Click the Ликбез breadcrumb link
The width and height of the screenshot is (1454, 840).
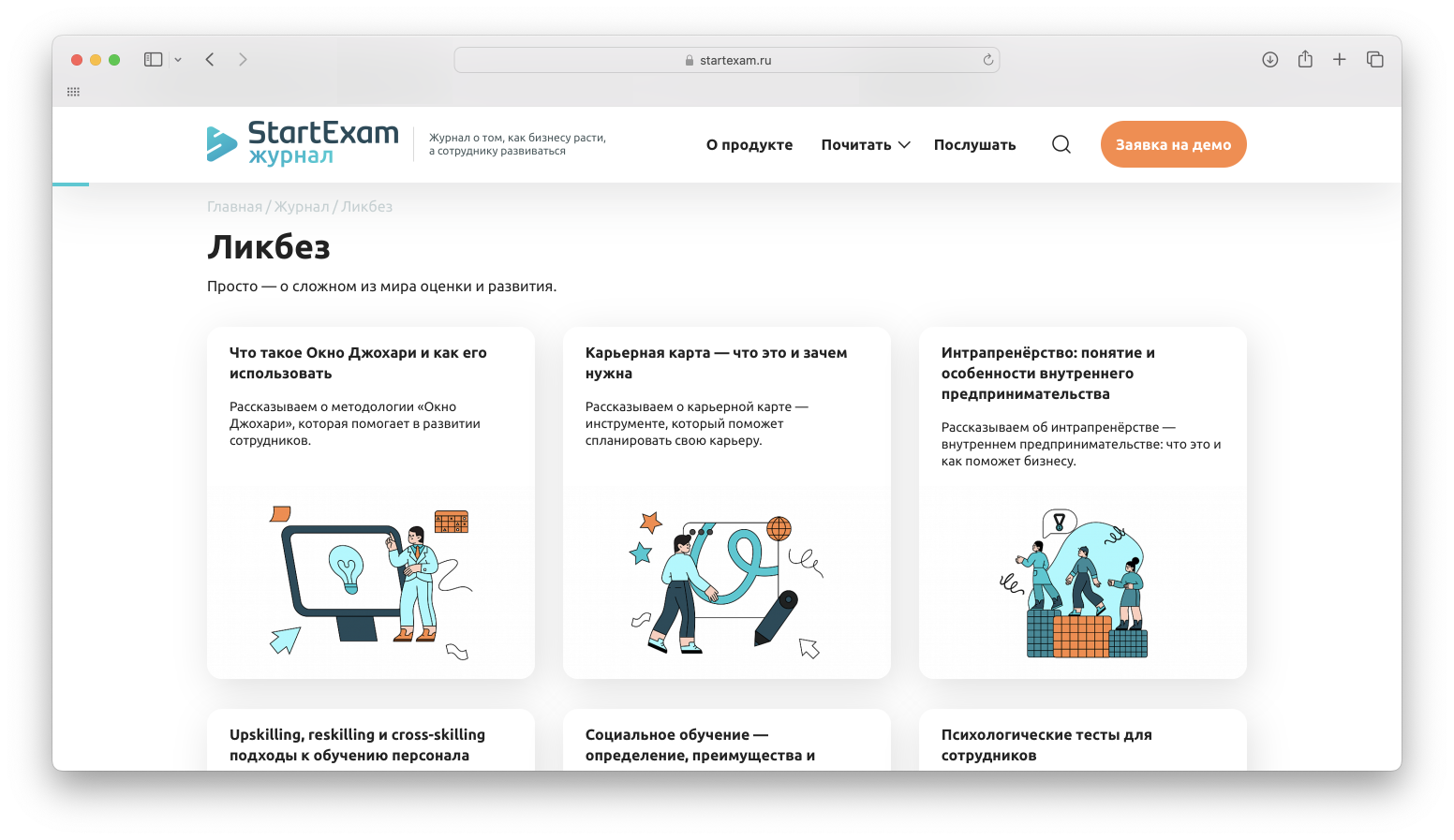[367, 207]
